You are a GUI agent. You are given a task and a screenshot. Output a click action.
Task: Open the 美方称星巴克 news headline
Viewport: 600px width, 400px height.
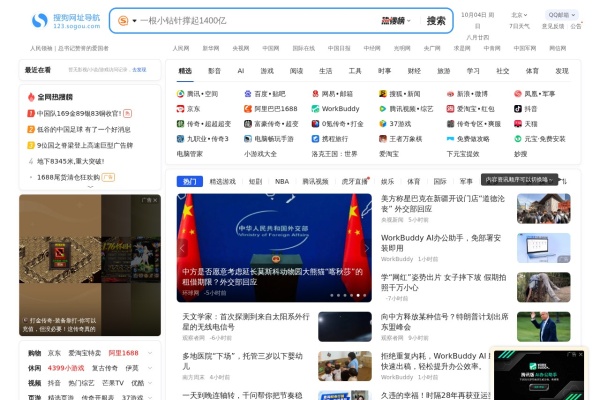(443, 204)
